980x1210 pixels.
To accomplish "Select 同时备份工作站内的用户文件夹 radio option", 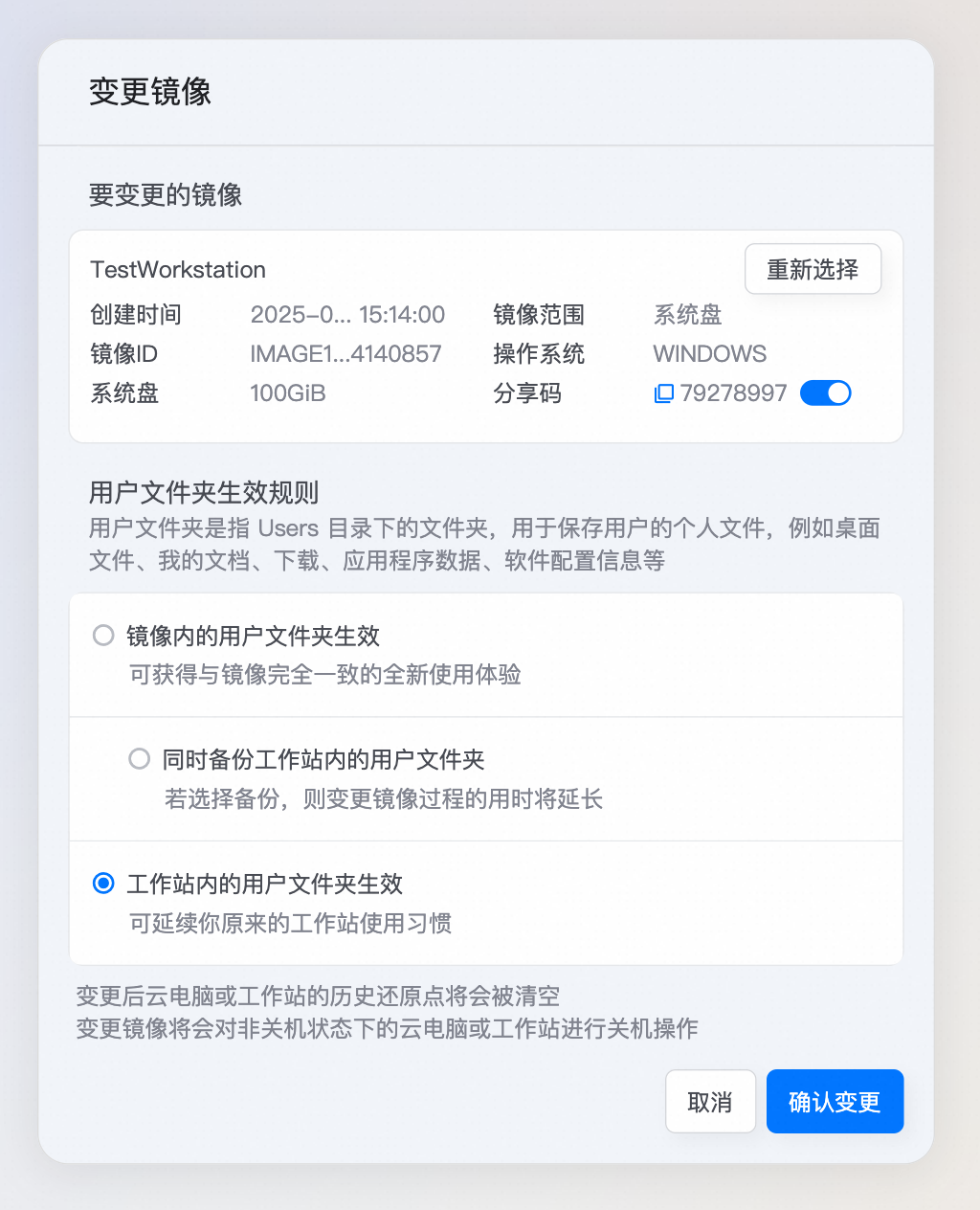I will tap(140, 759).
